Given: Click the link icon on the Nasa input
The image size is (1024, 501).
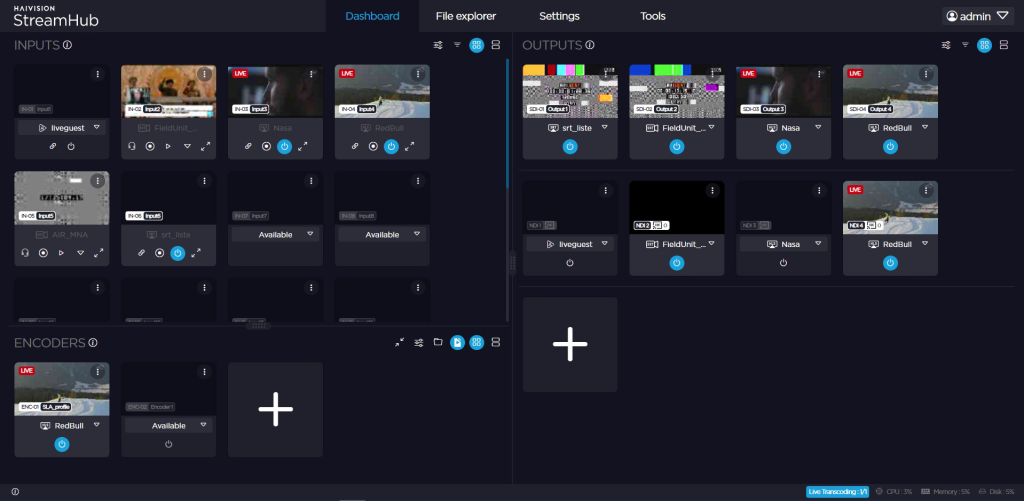Looking at the screenshot, I should (248, 146).
